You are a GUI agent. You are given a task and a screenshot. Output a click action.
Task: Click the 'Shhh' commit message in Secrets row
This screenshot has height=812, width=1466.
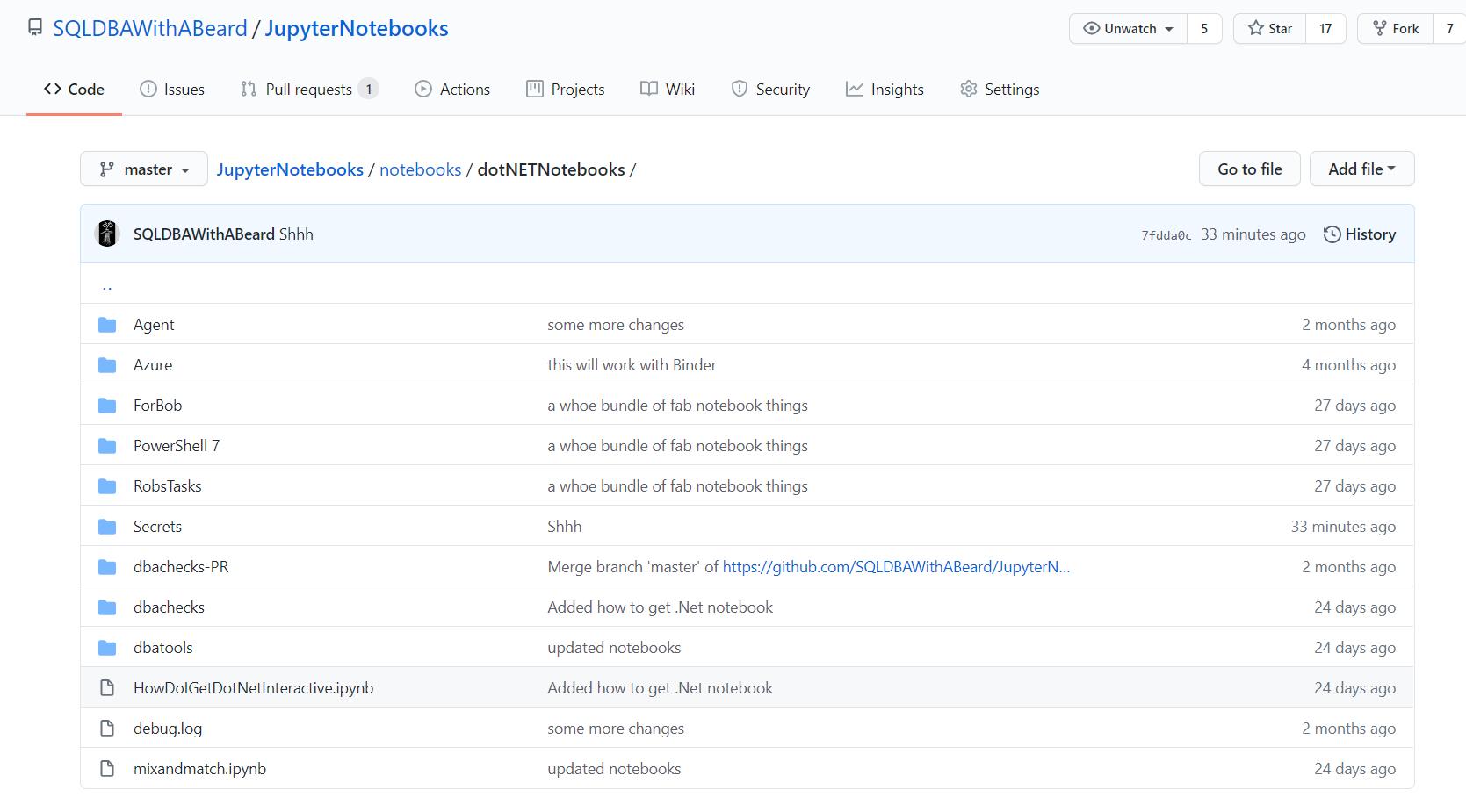pyautogui.click(x=565, y=527)
